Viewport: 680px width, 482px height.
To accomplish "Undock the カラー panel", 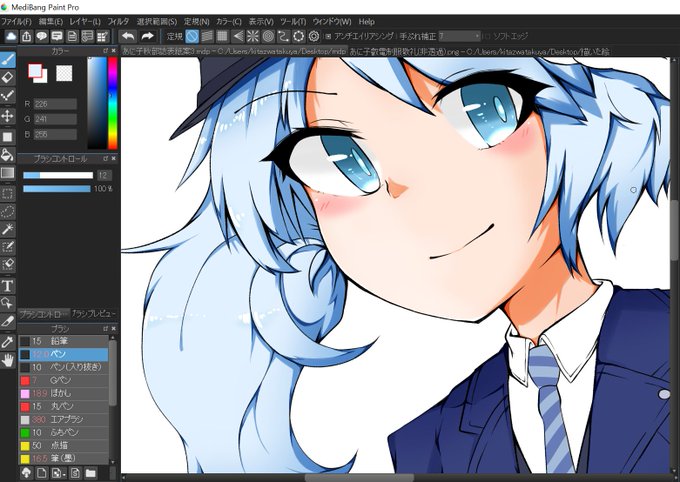I will point(105,51).
